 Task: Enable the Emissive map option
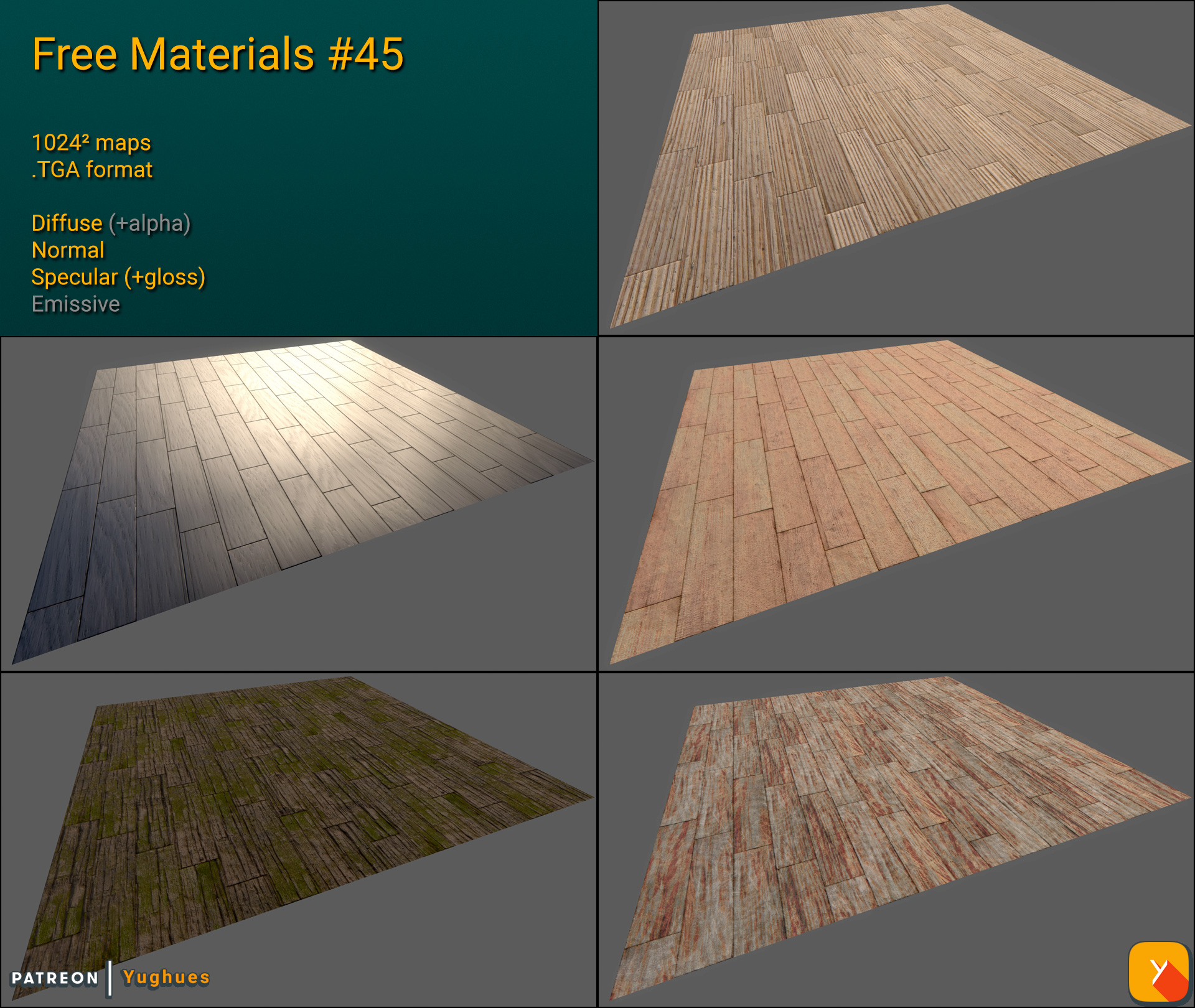[75, 304]
